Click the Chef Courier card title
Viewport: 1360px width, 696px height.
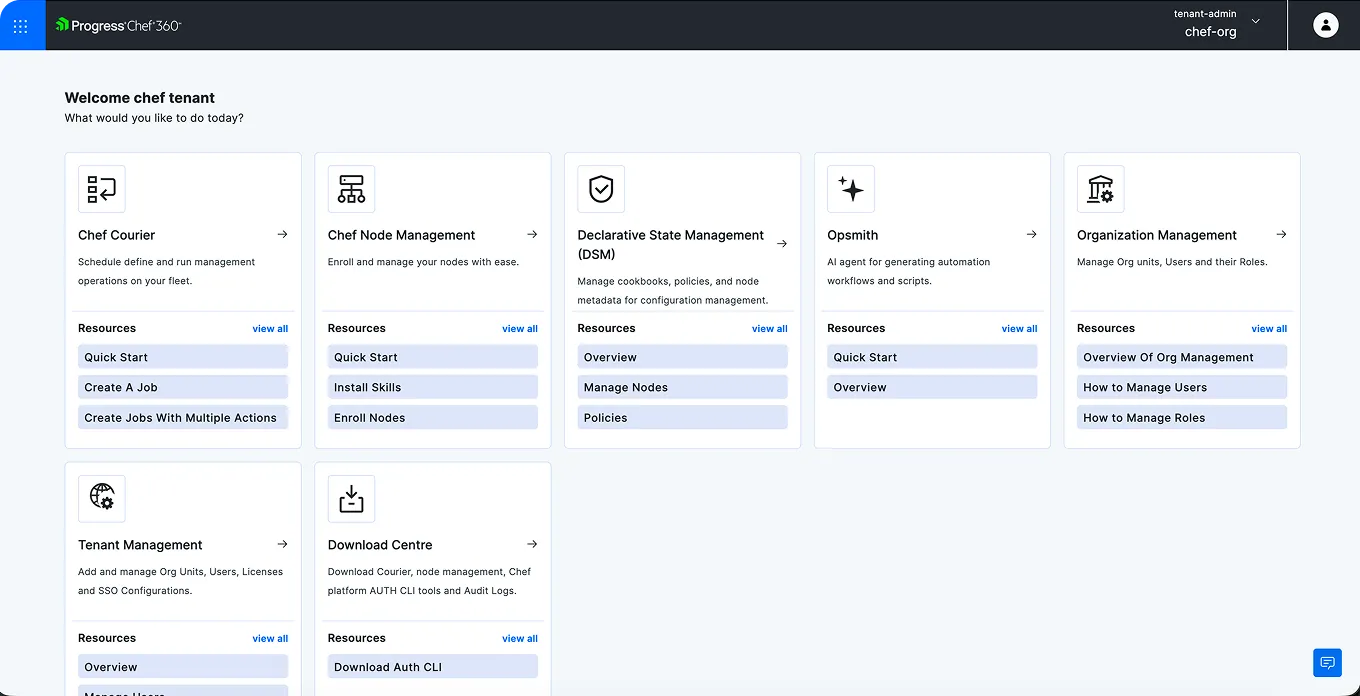click(117, 235)
